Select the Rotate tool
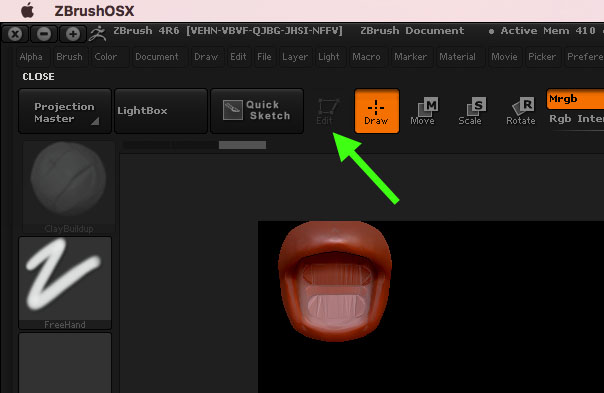 point(521,111)
